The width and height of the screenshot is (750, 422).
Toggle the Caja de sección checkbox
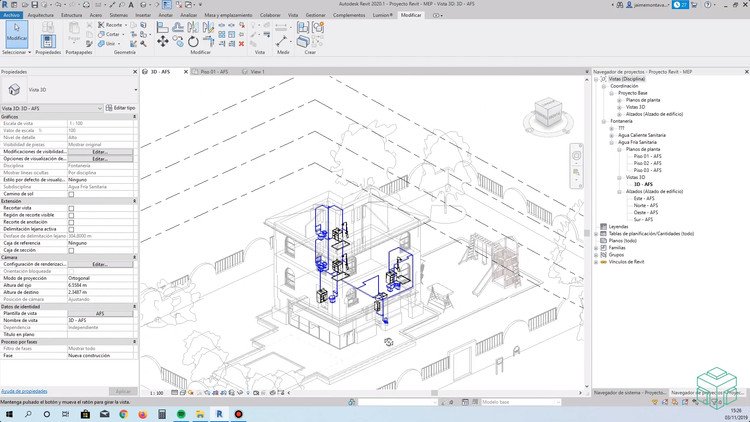(71, 249)
